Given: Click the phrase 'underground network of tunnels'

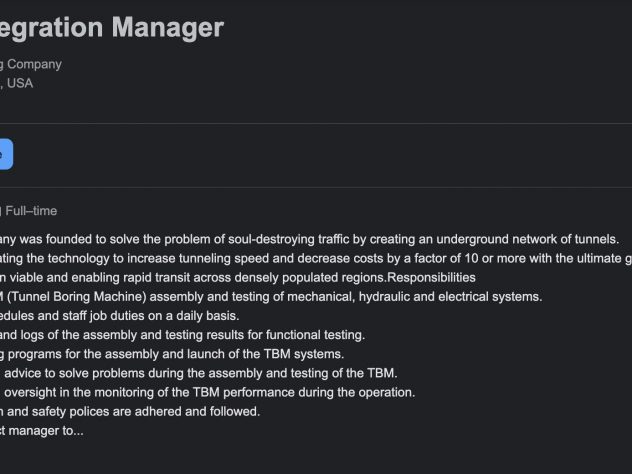Looking at the screenshot, I should [x=527, y=239].
